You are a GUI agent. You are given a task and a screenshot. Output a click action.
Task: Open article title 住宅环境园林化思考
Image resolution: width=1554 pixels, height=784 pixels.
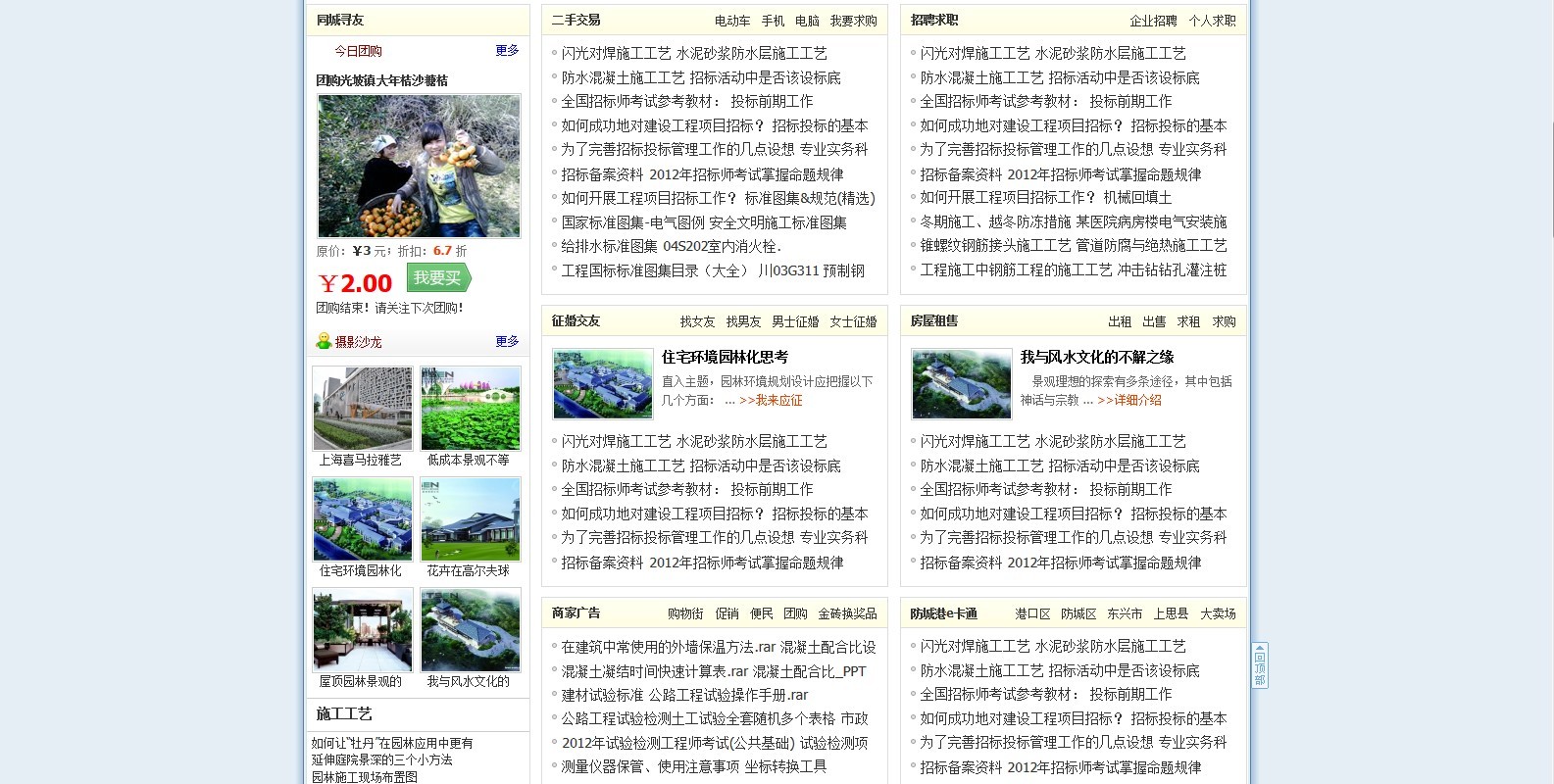point(725,357)
